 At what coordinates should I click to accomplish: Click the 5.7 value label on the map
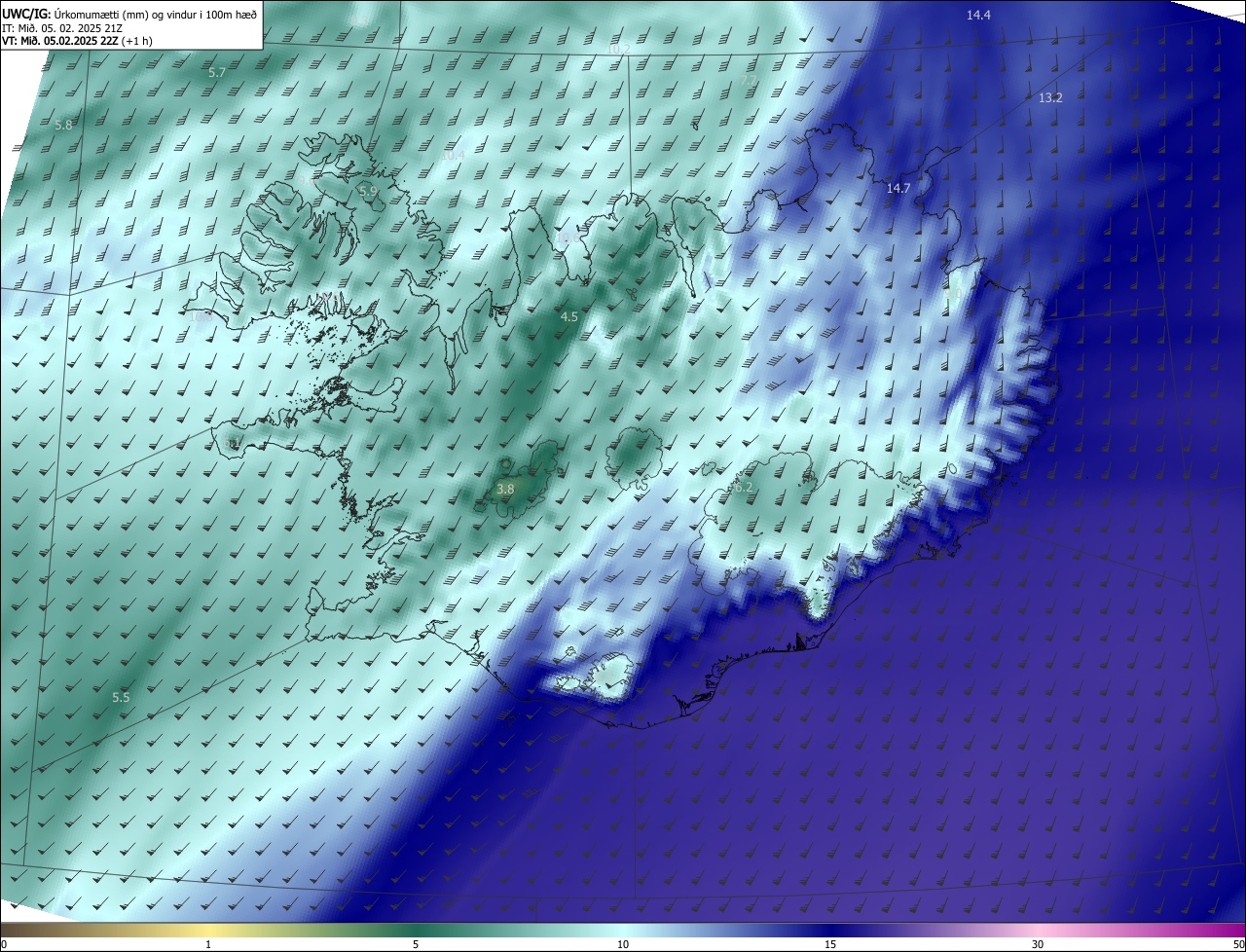click(217, 72)
